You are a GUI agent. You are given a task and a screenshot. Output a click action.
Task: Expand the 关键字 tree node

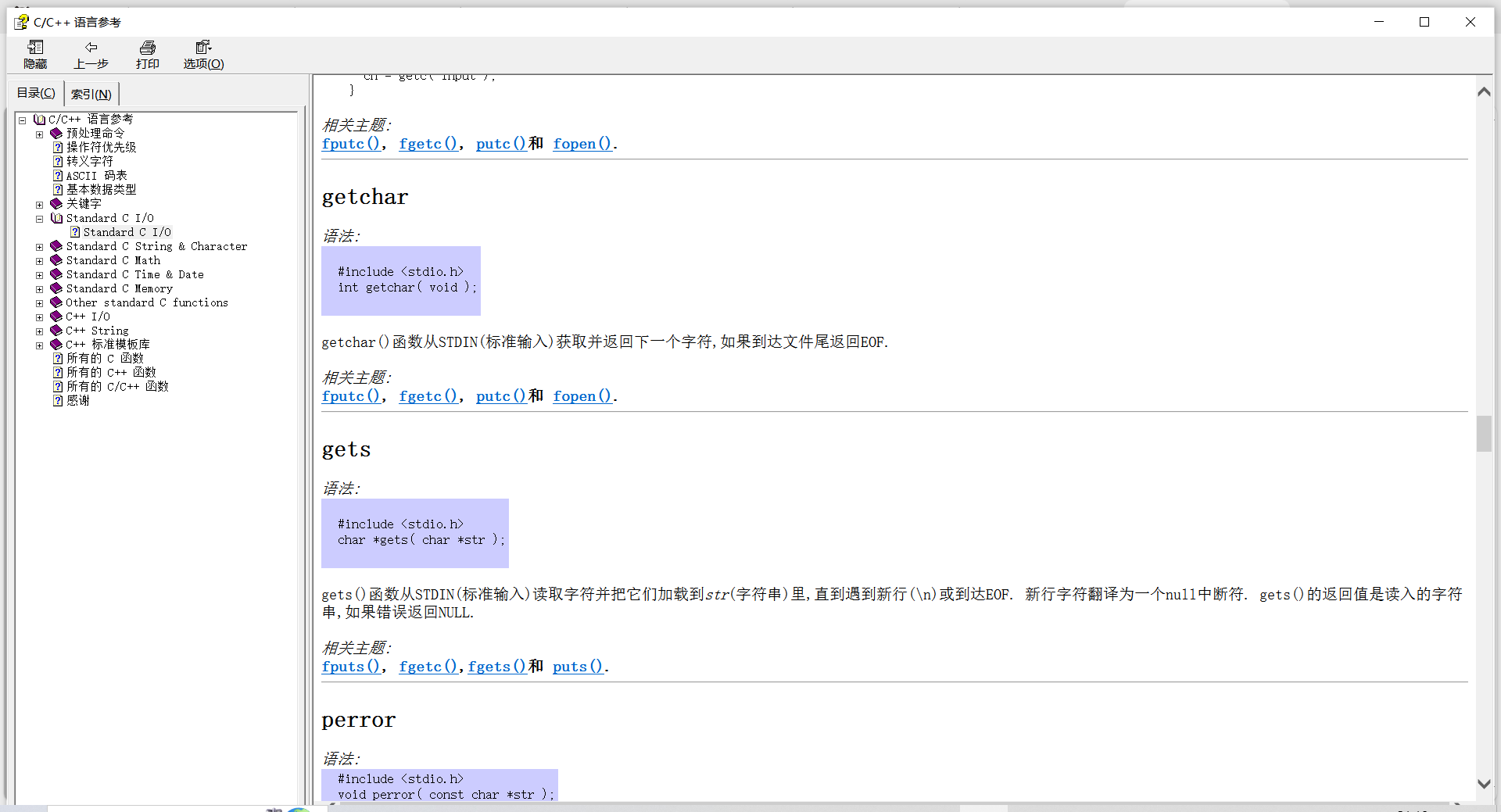tap(40, 205)
